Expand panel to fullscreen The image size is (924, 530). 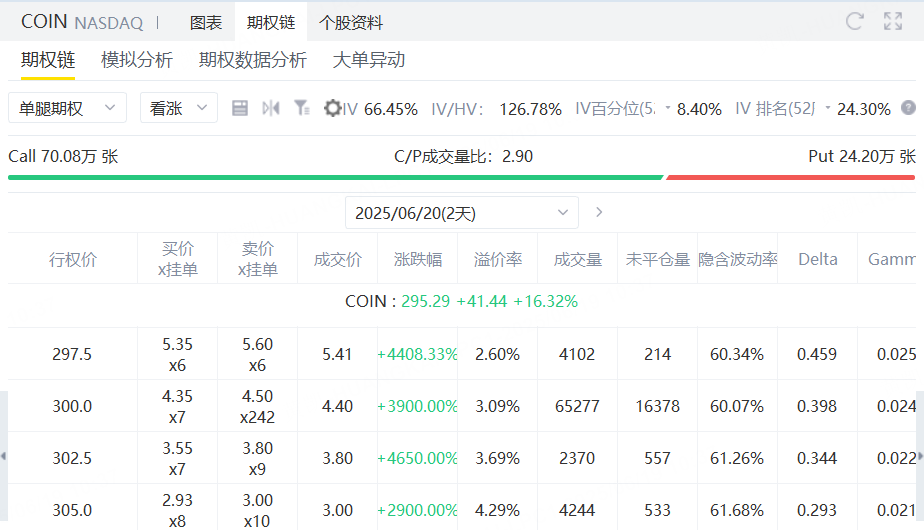pos(893,22)
